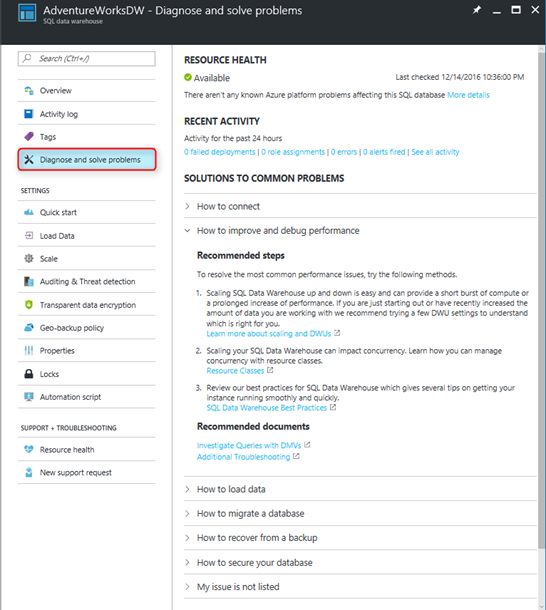Select Scale in settings
546x610 pixels.
(x=86, y=258)
